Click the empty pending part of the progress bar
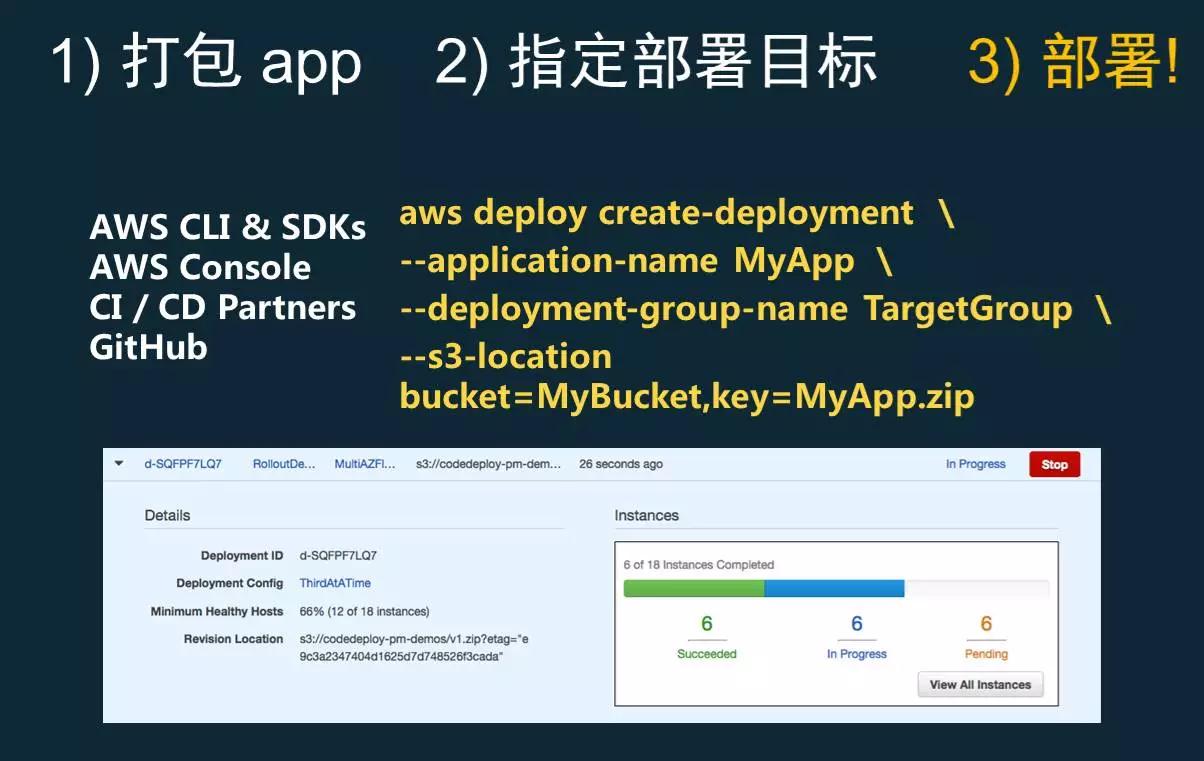1204x761 pixels. [x=977, y=588]
